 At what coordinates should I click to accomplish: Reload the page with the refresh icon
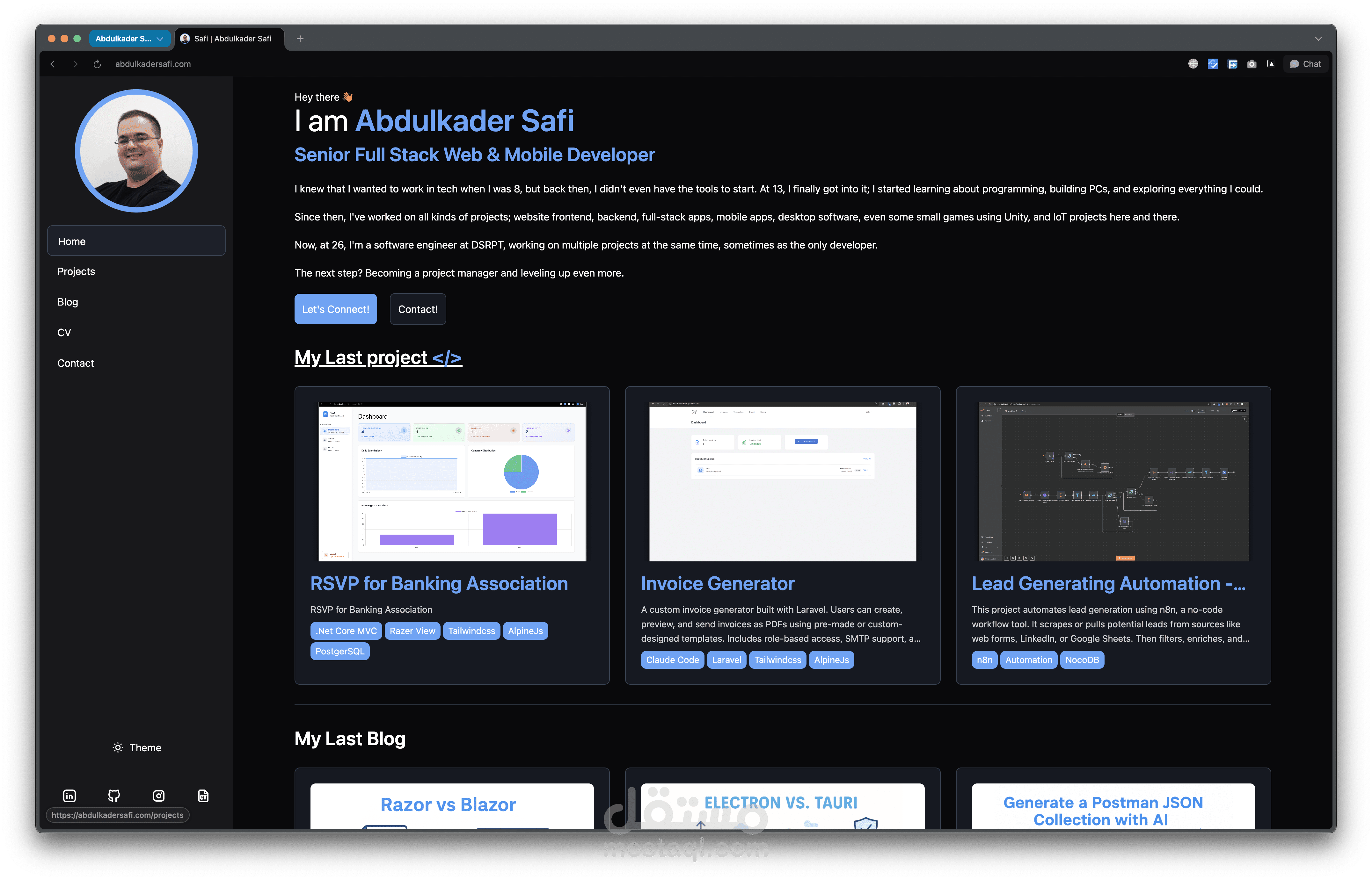coord(97,64)
